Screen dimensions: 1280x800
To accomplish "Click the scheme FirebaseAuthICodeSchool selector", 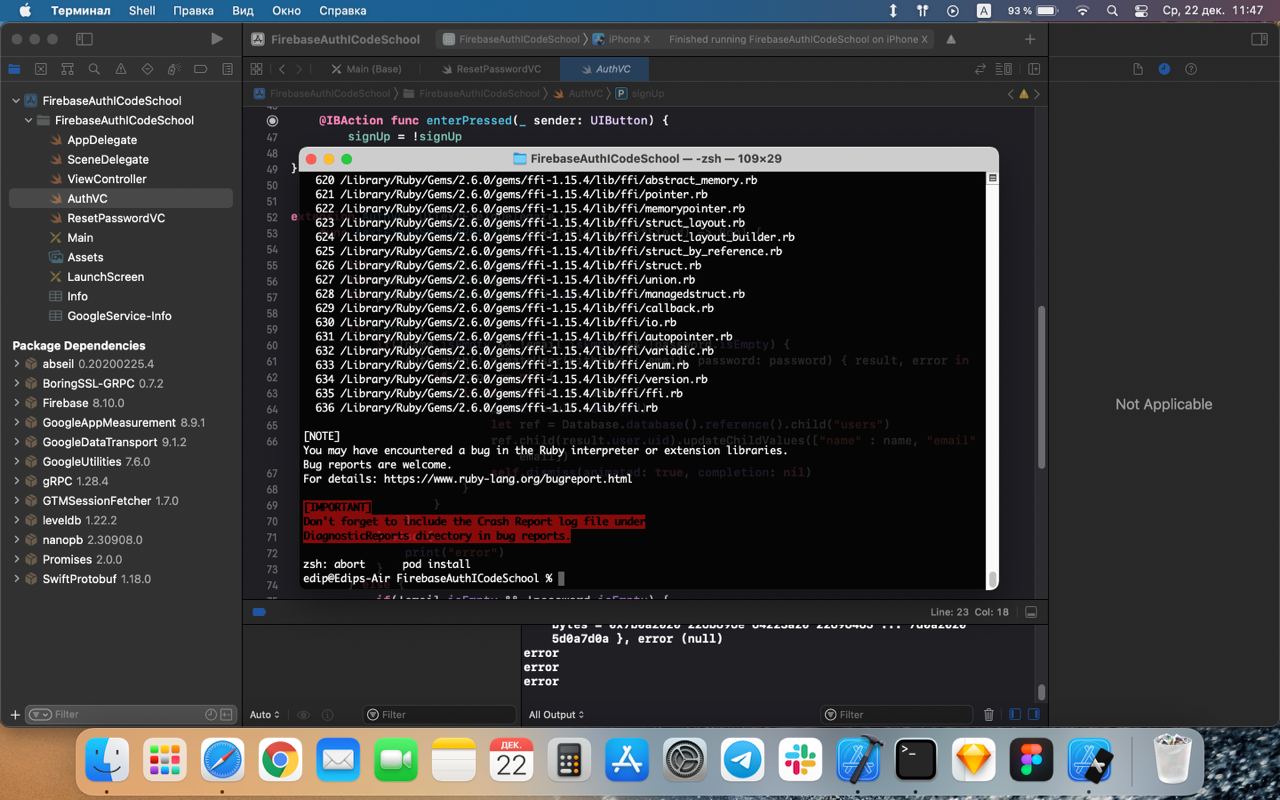I will click(x=512, y=39).
